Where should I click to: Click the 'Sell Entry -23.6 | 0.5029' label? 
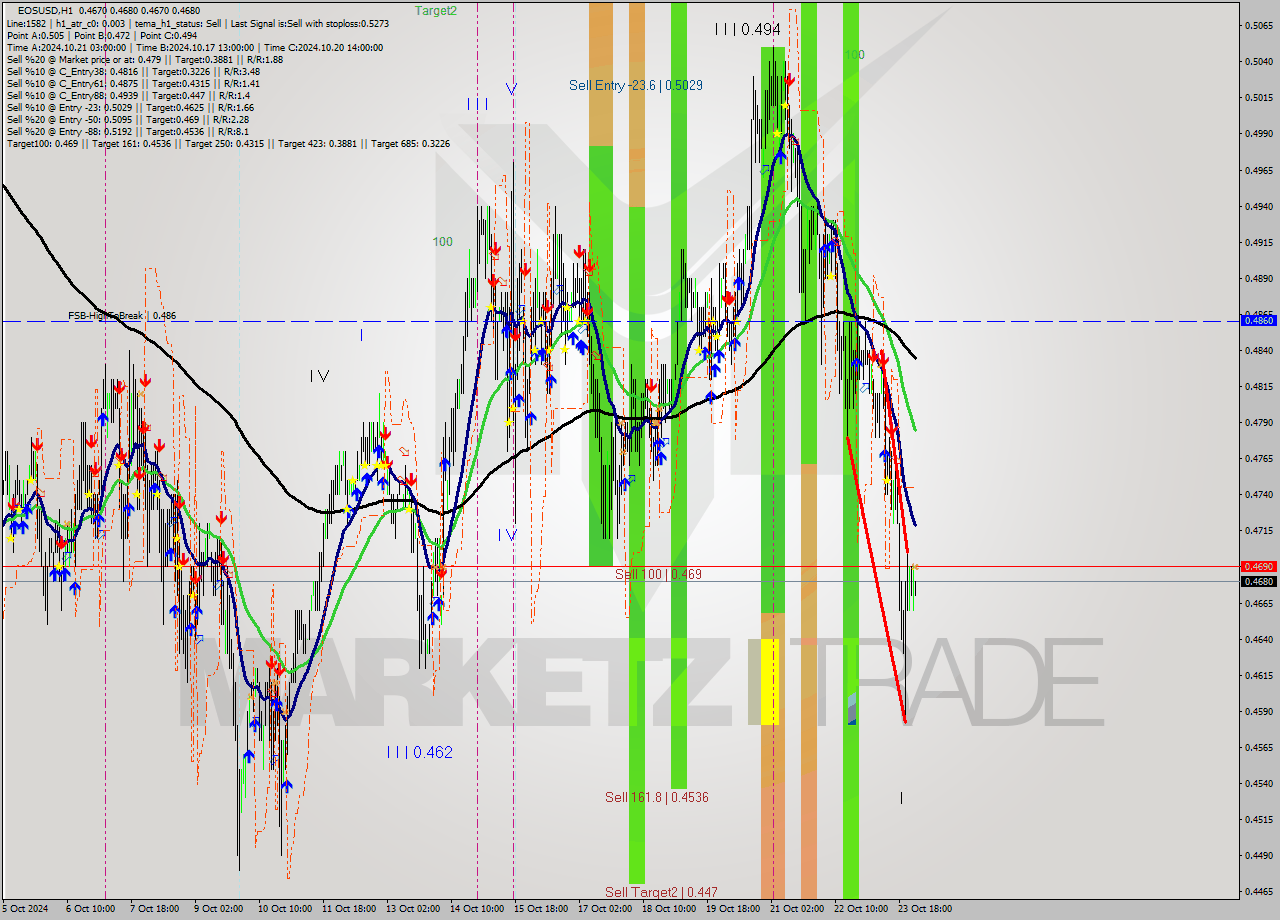[x=635, y=85]
